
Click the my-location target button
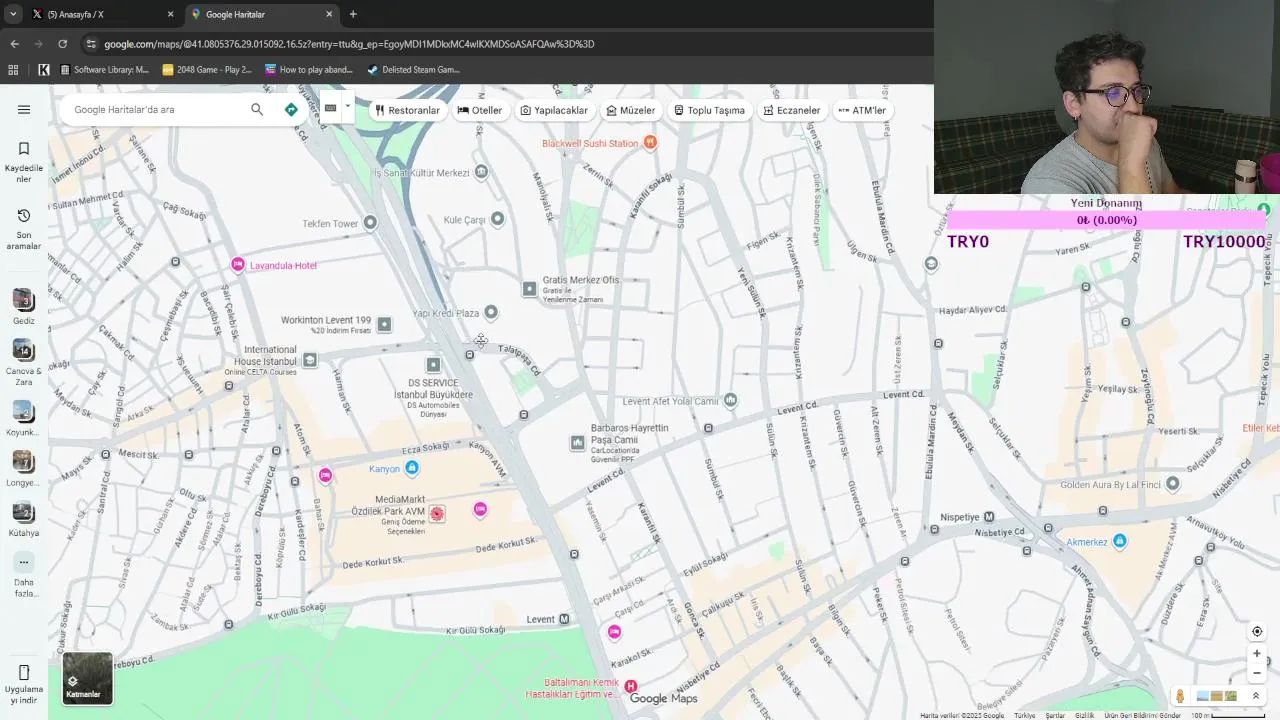click(x=1257, y=632)
